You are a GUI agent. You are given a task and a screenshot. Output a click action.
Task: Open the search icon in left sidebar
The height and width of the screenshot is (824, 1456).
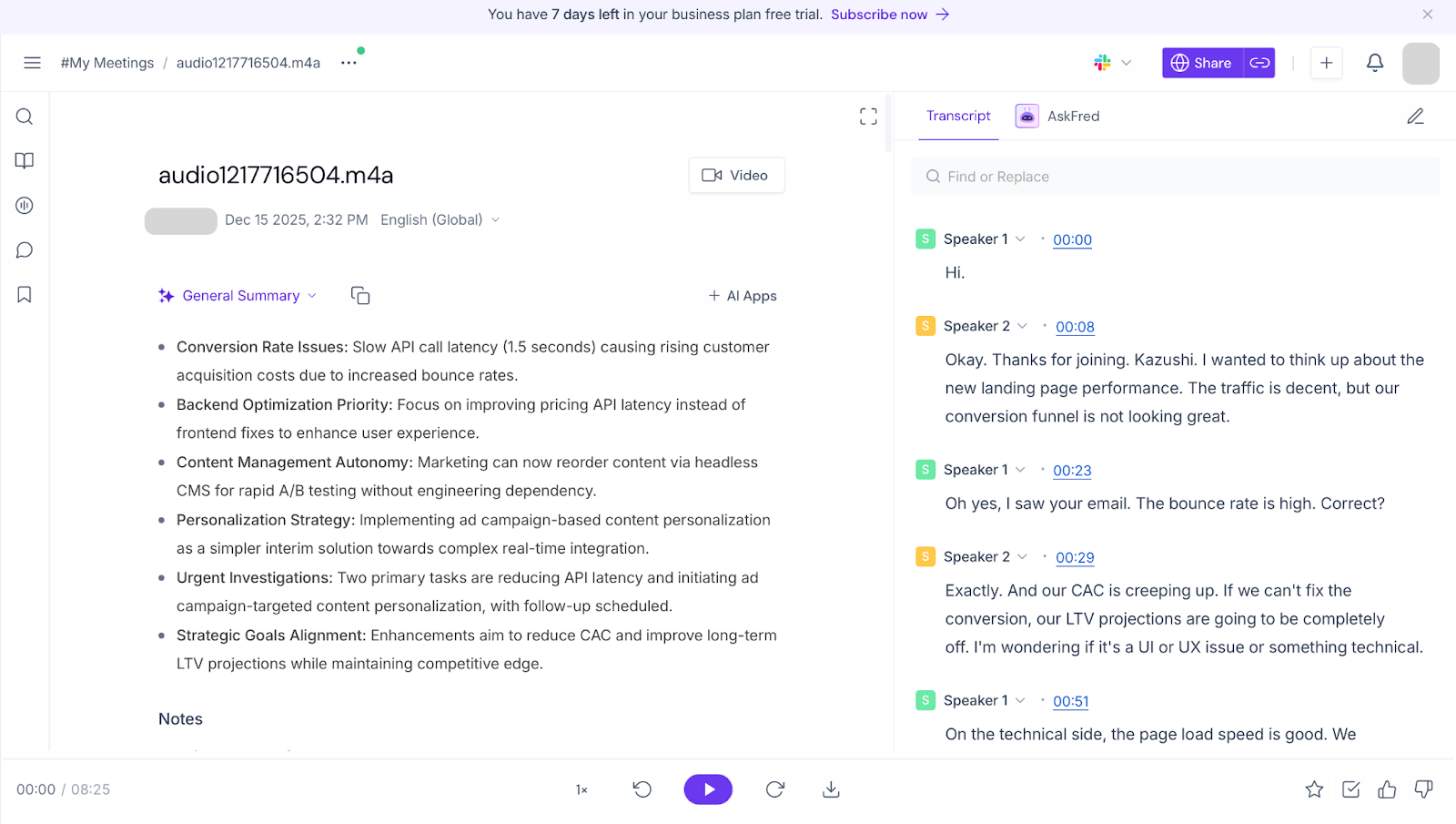(25, 117)
